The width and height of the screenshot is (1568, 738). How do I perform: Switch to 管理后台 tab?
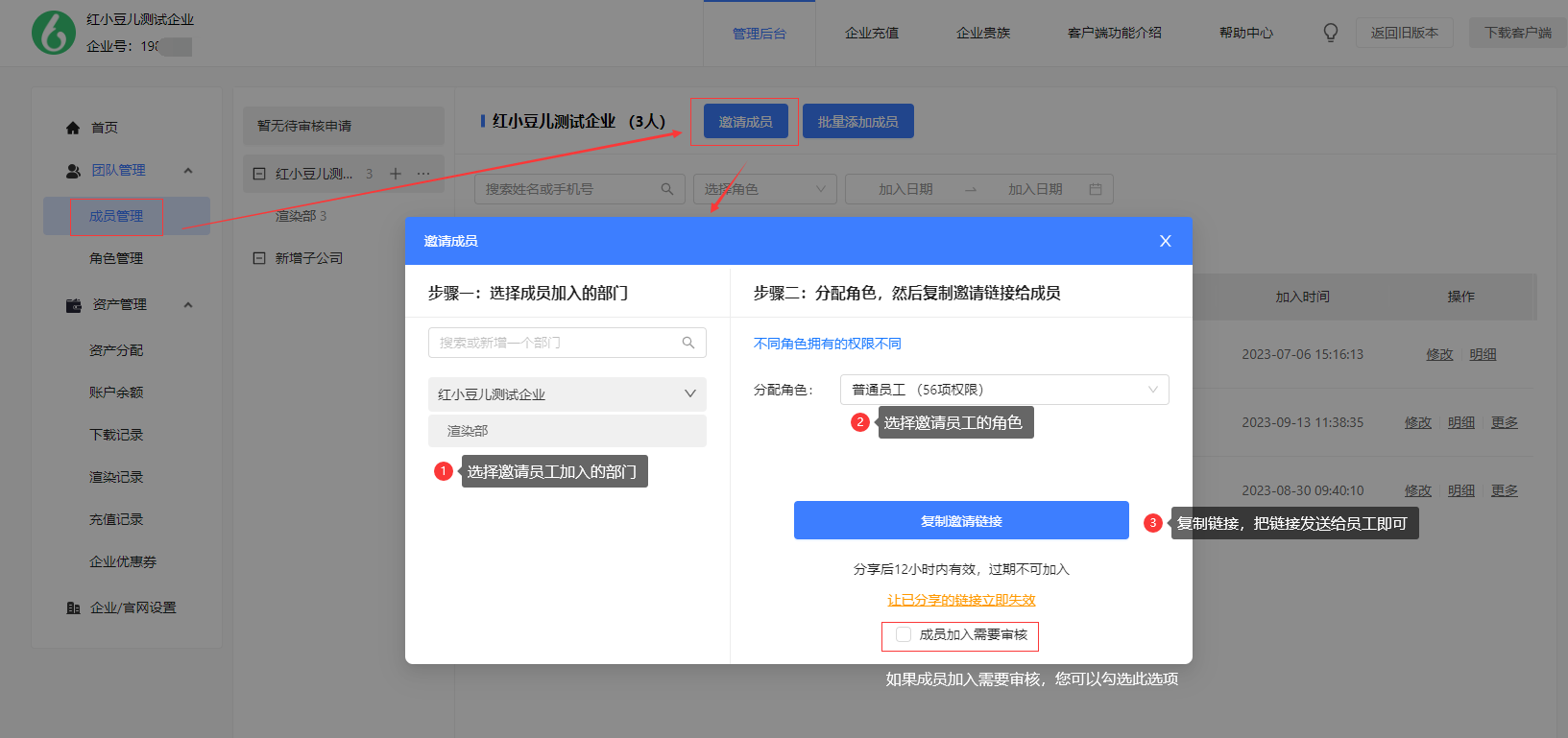(x=760, y=33)
